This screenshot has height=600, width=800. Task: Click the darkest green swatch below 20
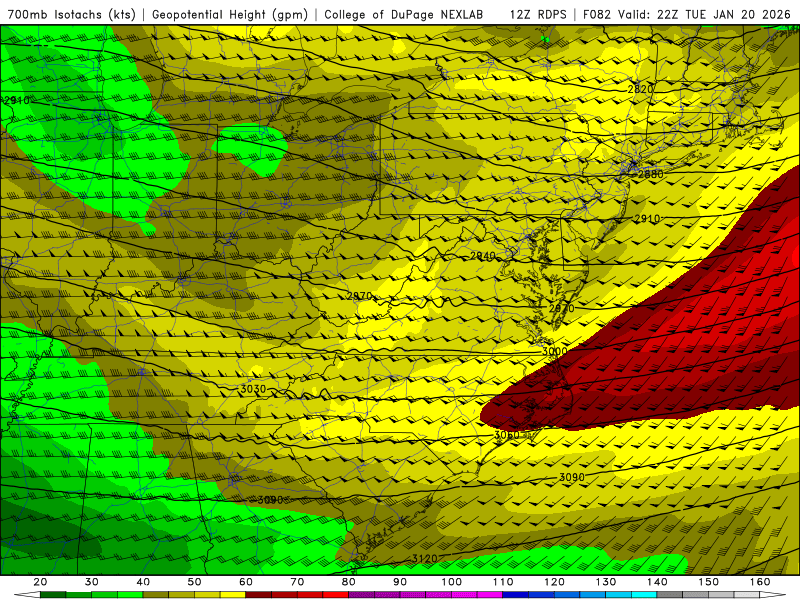click(x=53, y=595)
